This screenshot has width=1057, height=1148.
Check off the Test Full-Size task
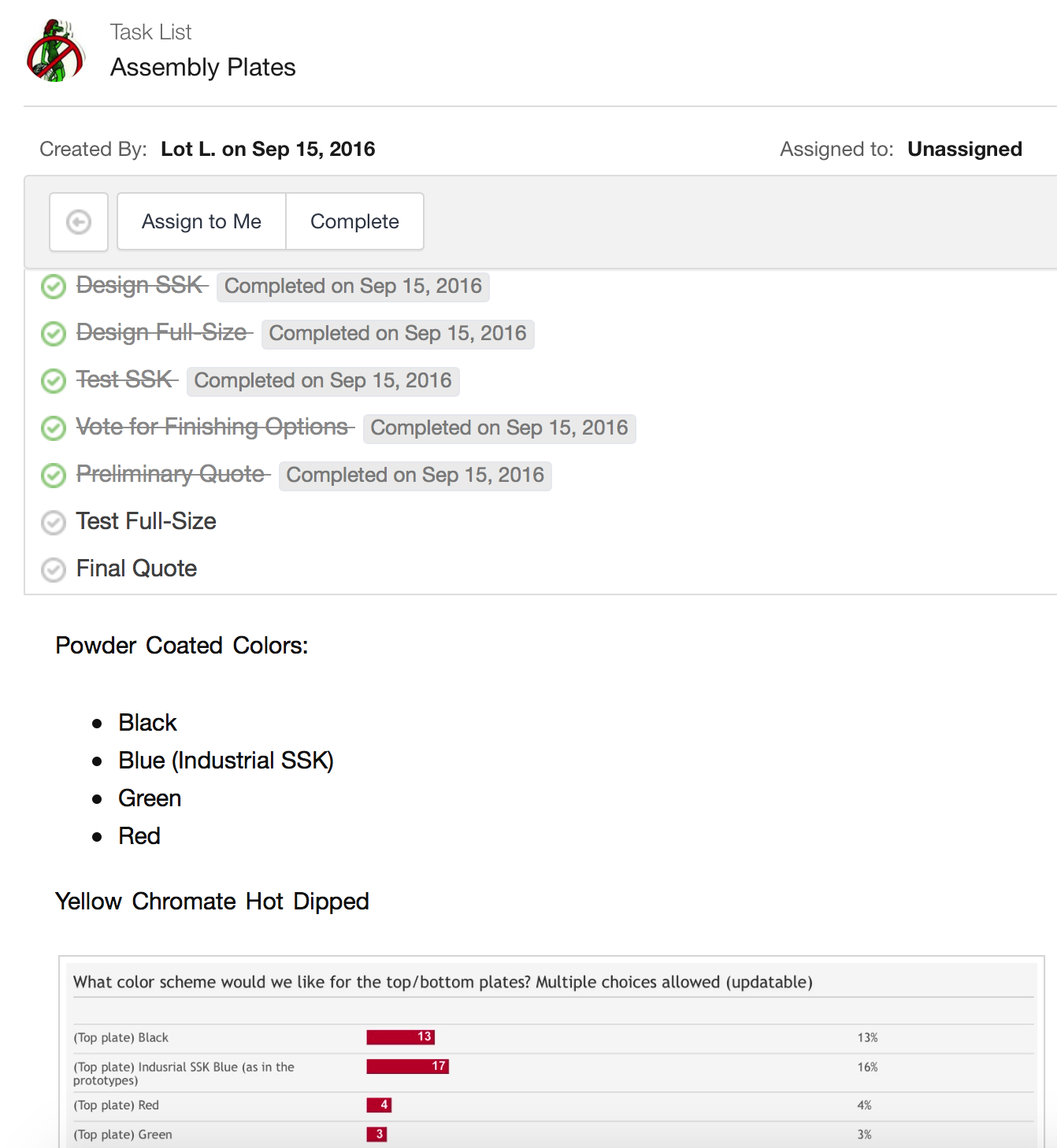pos(54,523)
